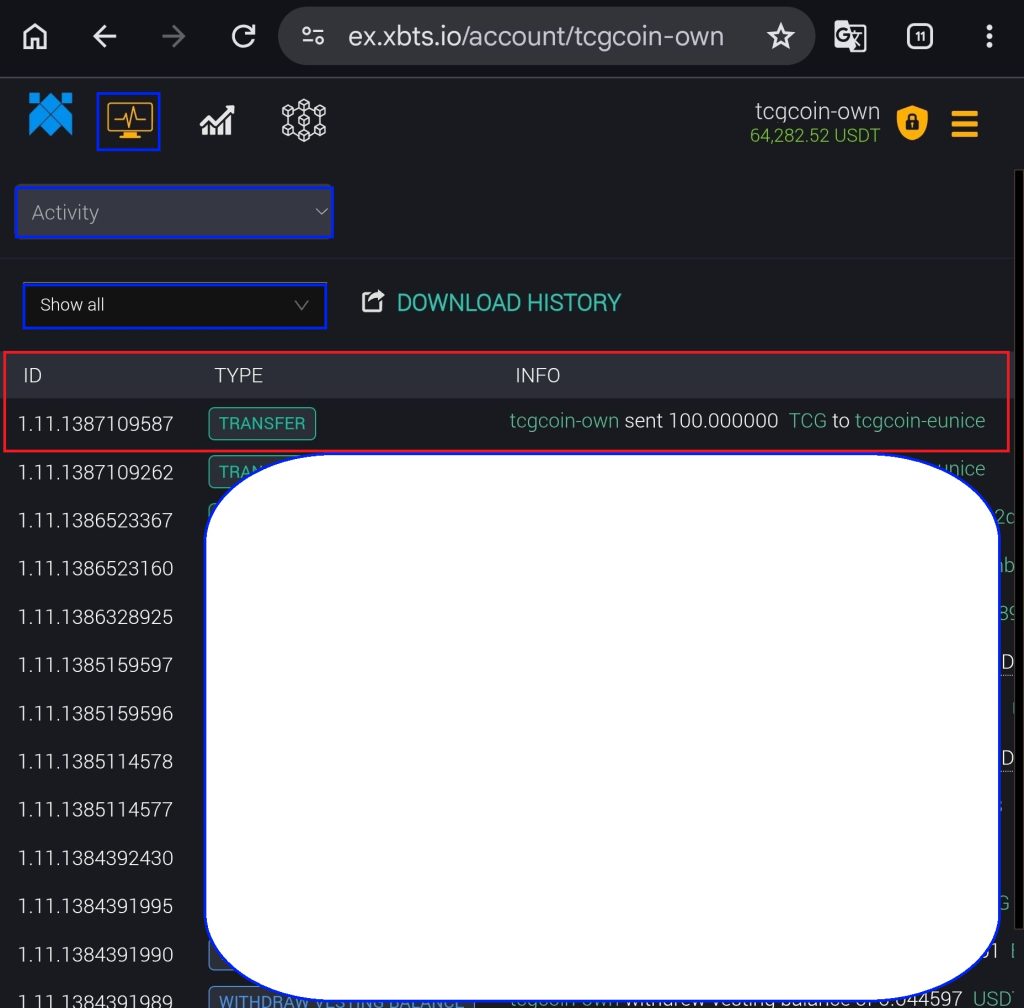Click the TRANSFER tag in the first row
The width and height of the screenshot is (1024, 1008).
[262, 423]
